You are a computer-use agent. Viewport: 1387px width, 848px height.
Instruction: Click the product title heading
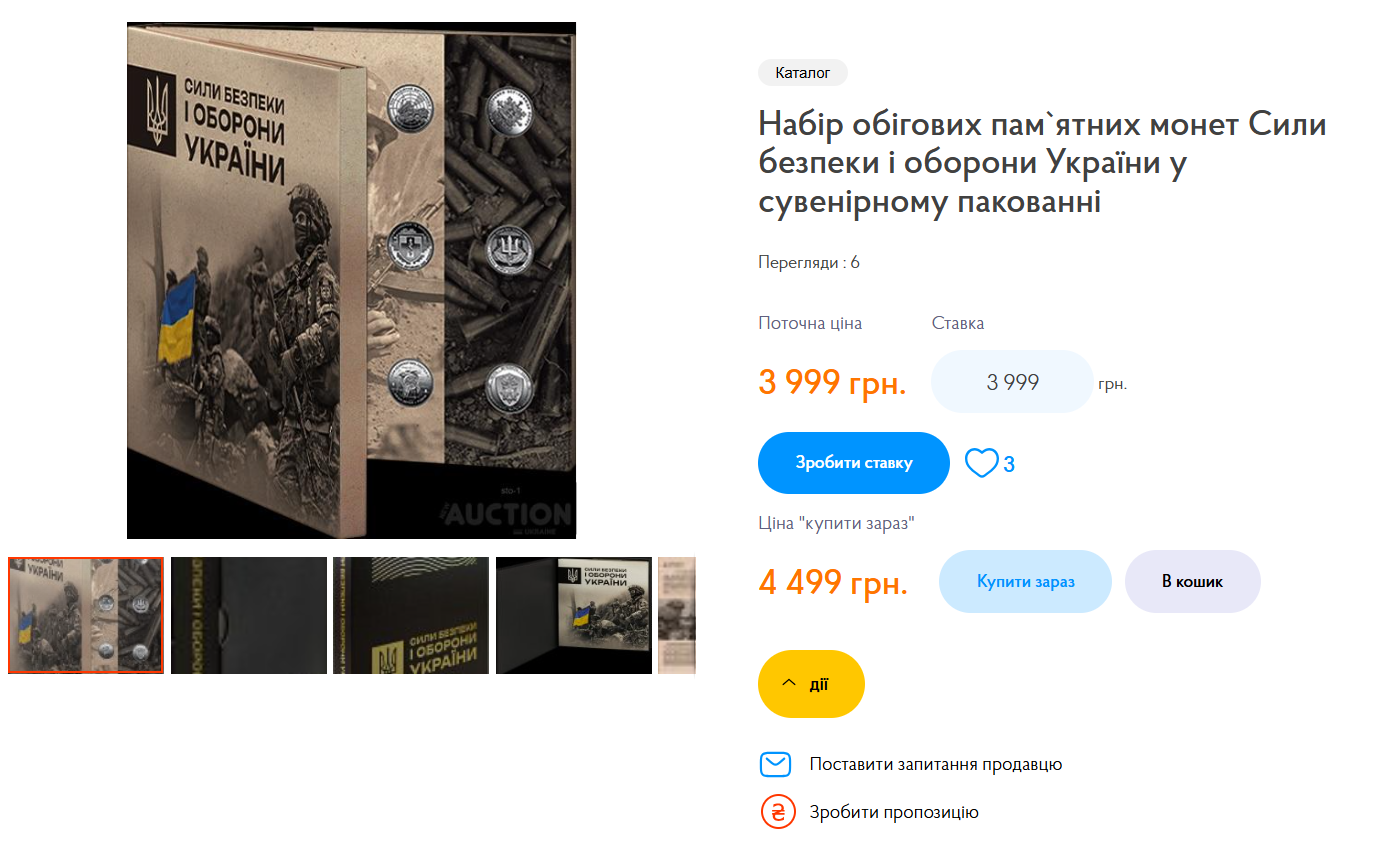pos(1042,163)
